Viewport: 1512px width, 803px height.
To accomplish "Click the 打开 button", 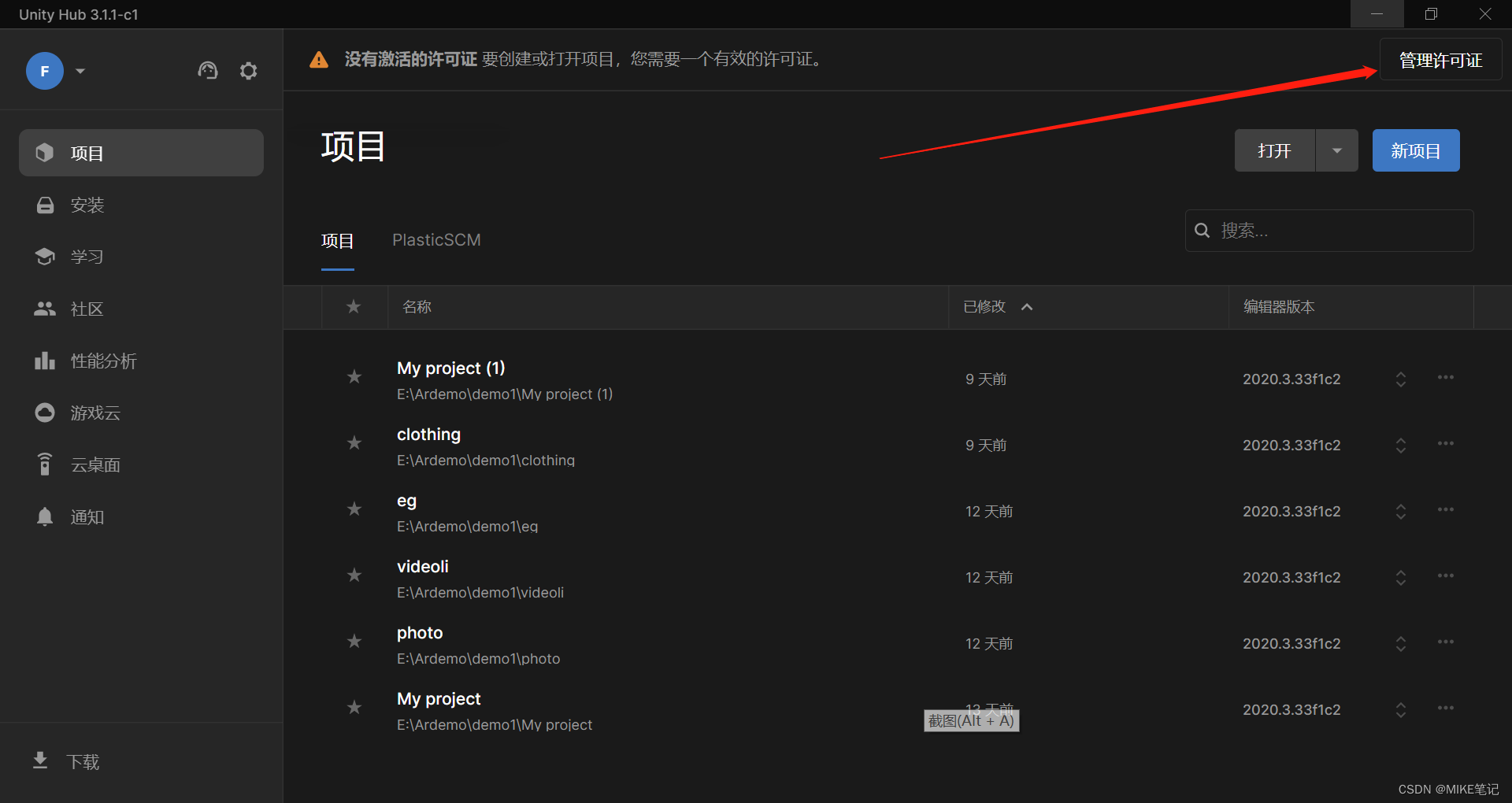I will point(1274,150).
